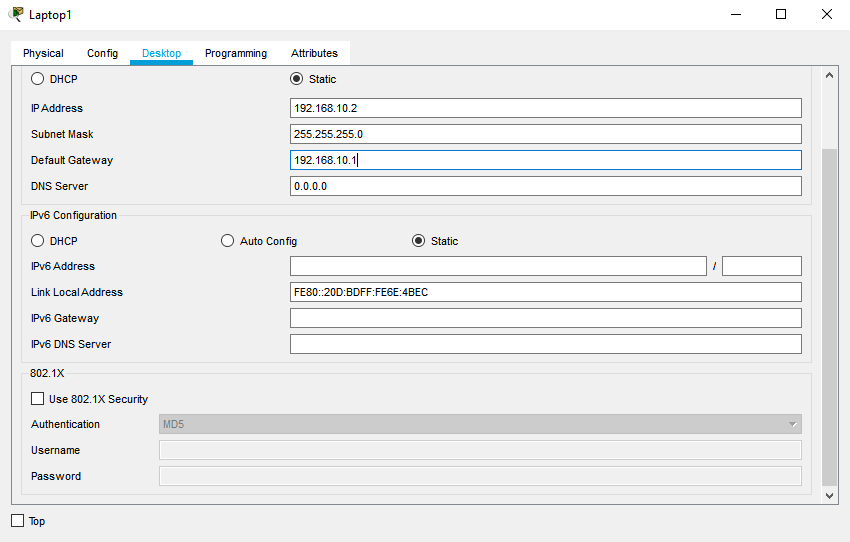The image size is (850, 542).
Task: Enable IPv6 Auto Config option
Action: pyautogui.click(x=228, y=241)
